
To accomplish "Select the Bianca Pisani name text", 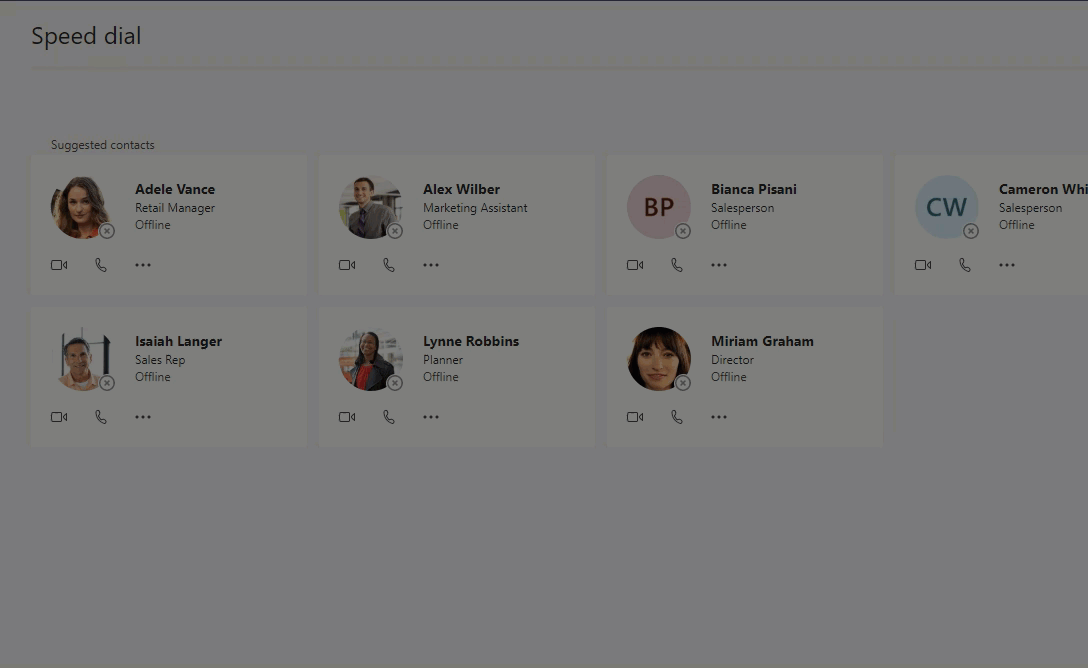I will tap(754, 189).
